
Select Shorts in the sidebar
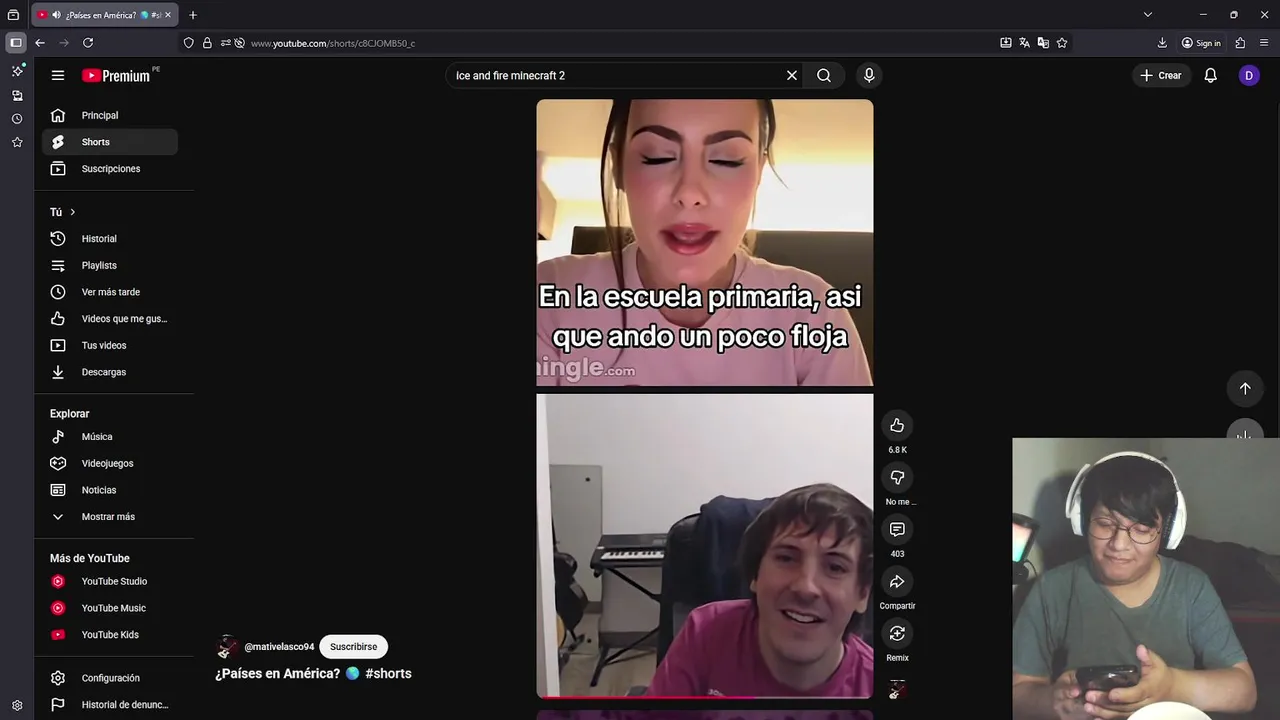click(x=110, y=142)
